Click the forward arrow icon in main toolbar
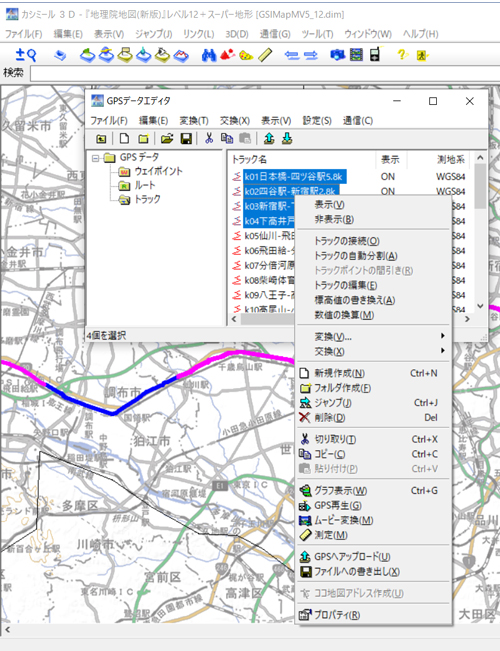Screen dimensions: 500x651 click(311, 55)
